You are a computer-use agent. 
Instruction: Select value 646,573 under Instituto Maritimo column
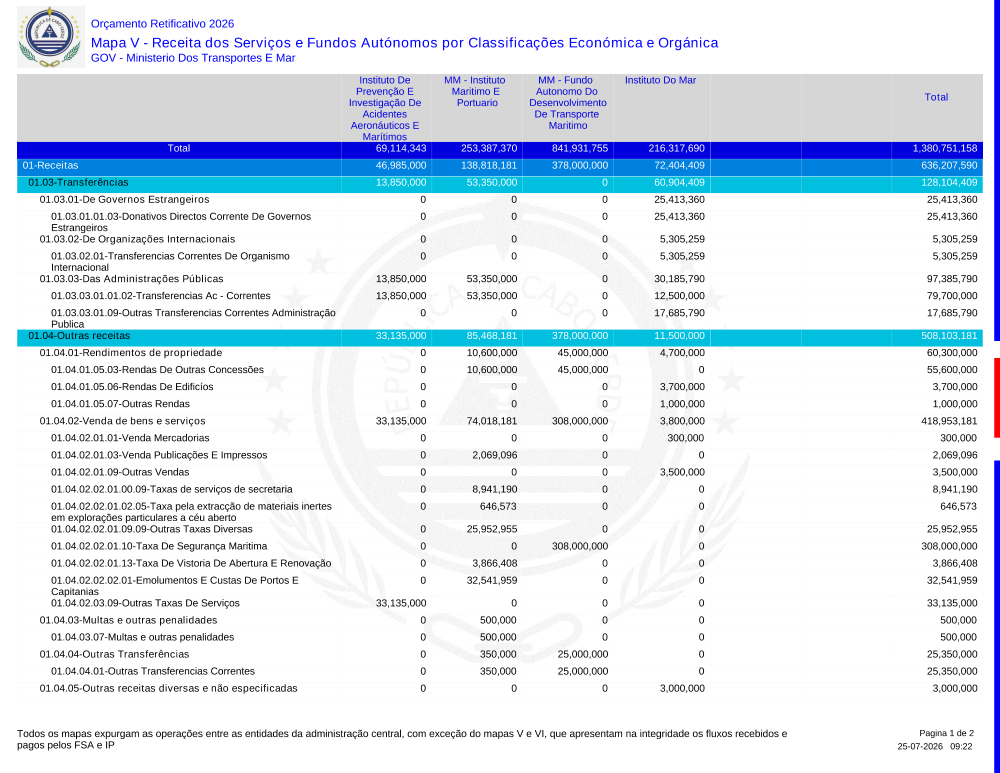tap(498, 506)
